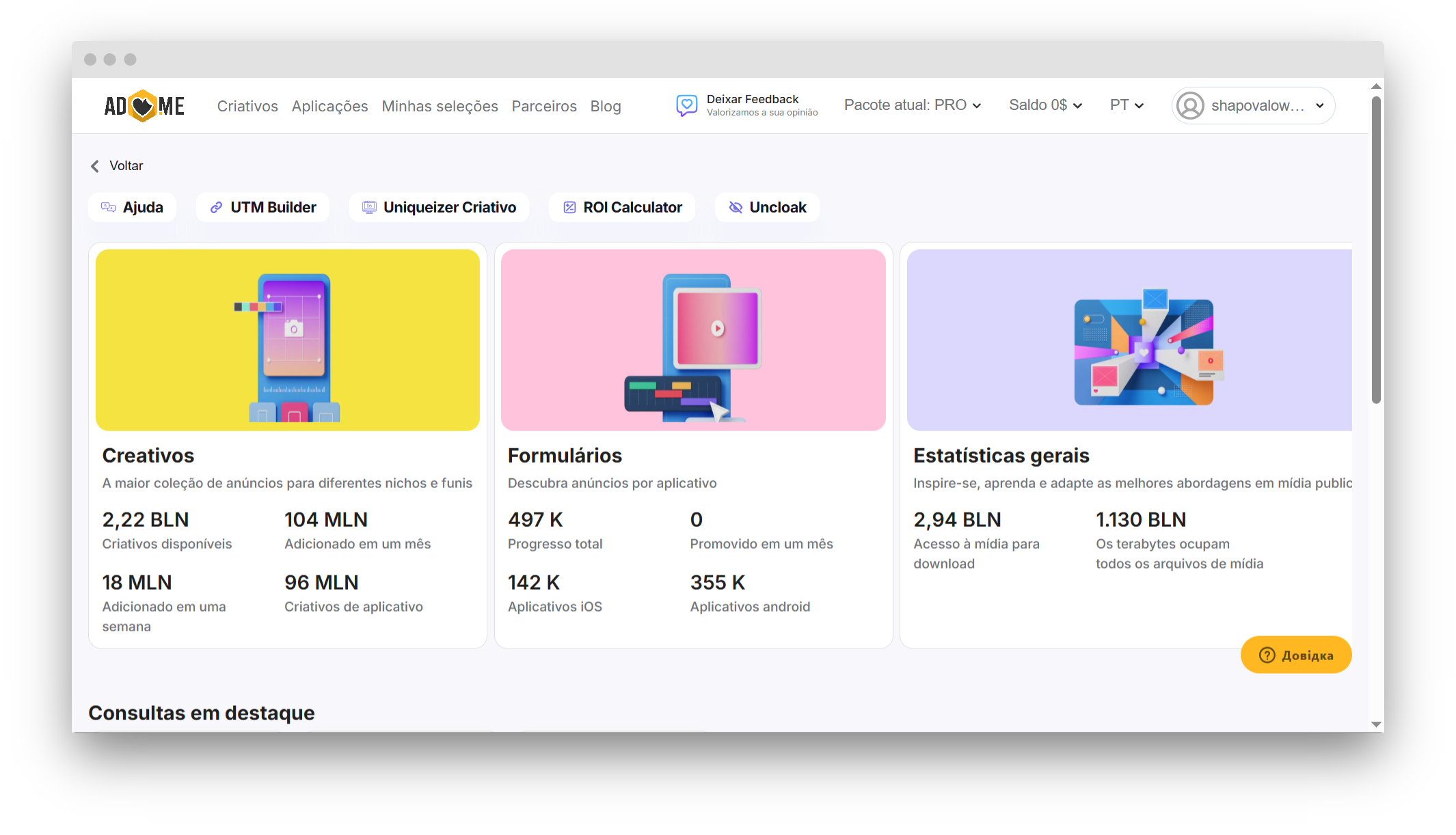The width and height of the screenshot is (1456, 835).
Task: Click the Ajuda chat bubbles icon
Action: pyautogui.click(x=108, y=207)
